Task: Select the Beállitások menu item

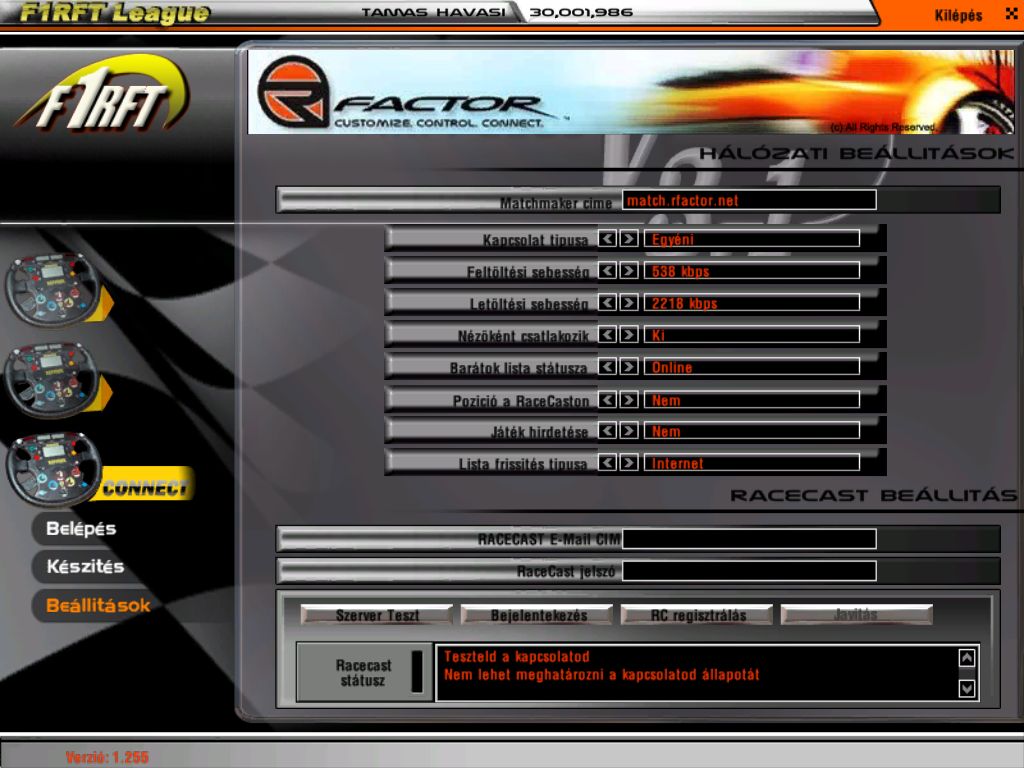Action: 98,605
